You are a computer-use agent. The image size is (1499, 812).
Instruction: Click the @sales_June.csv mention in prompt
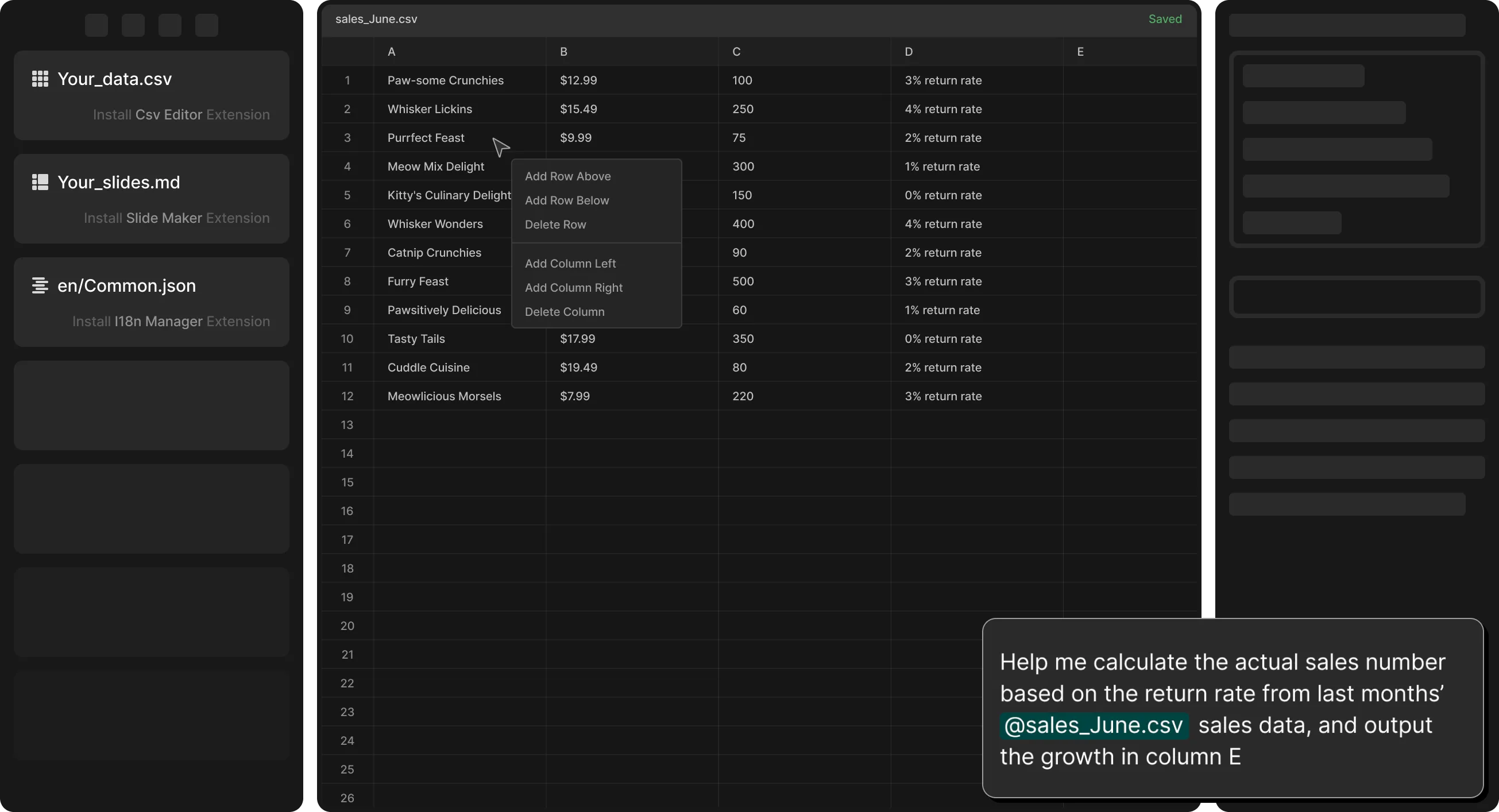point(1094,725)
